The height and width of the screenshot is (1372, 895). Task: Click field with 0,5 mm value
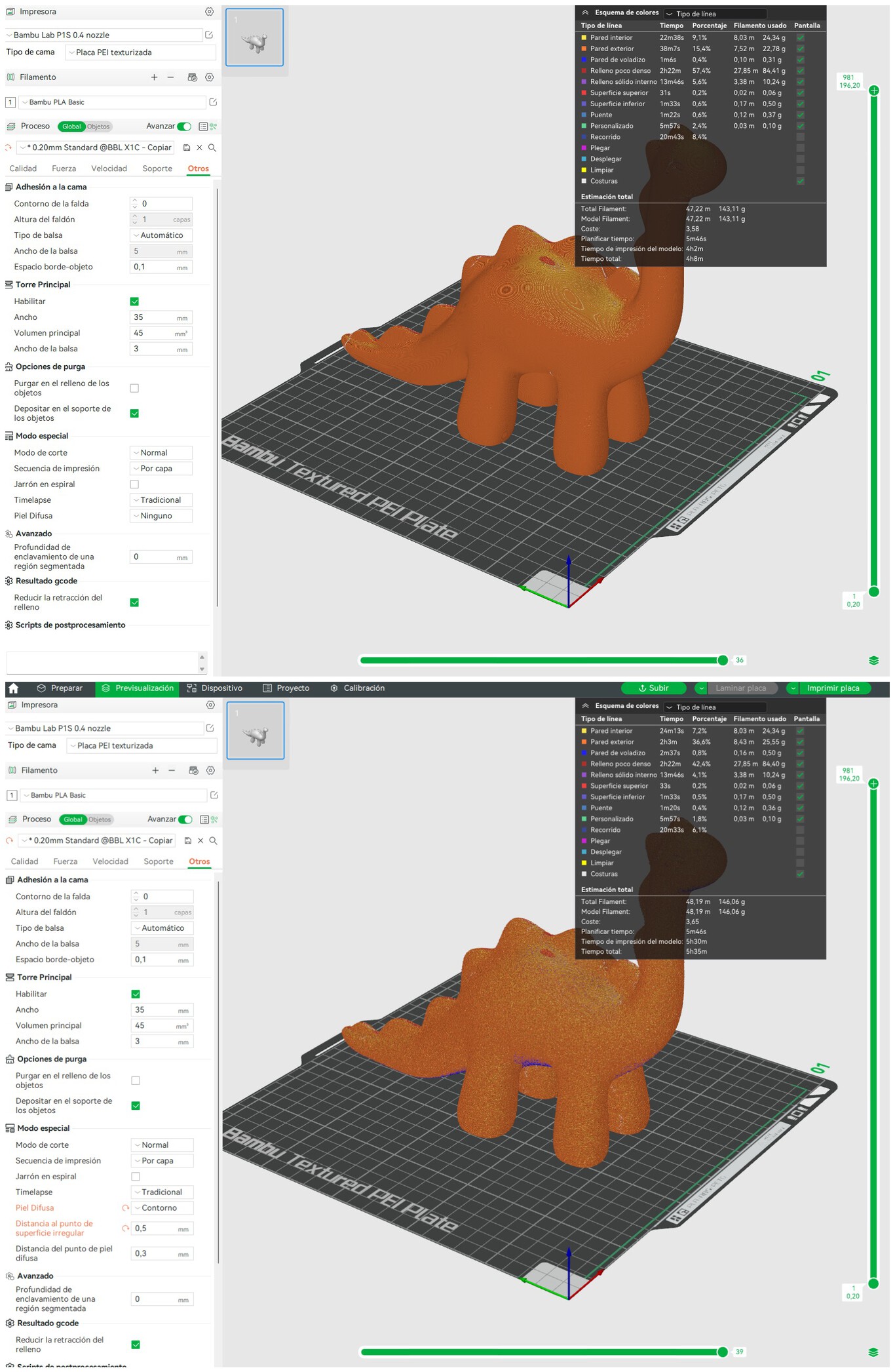162,1228
